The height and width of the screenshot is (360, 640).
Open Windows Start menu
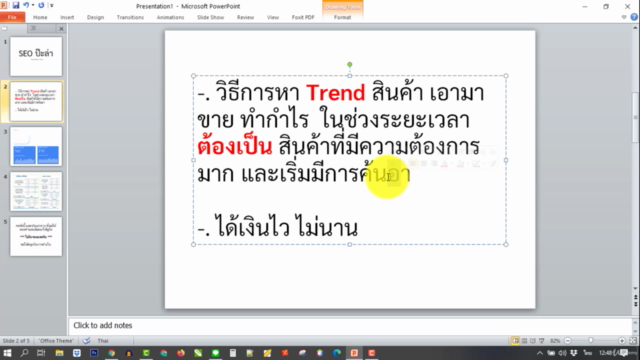[x=7, y=353]
